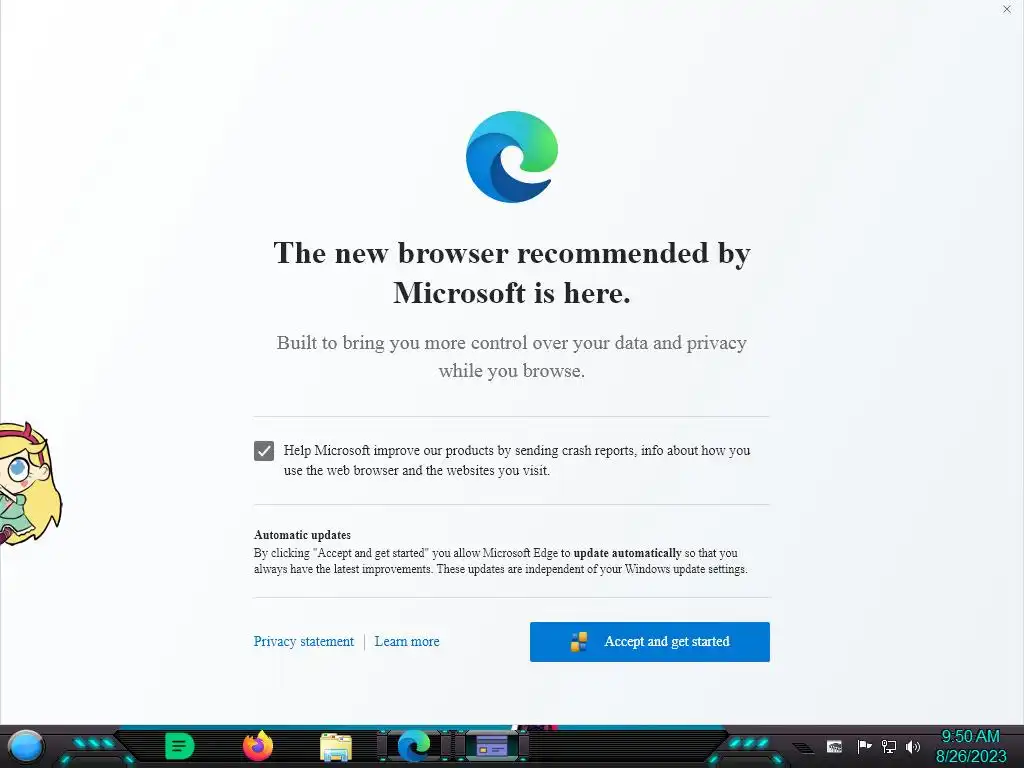The width and height of the screenshot is (1024, 768).
Task: Open the clock and date display
Action: tap(970, 746)
